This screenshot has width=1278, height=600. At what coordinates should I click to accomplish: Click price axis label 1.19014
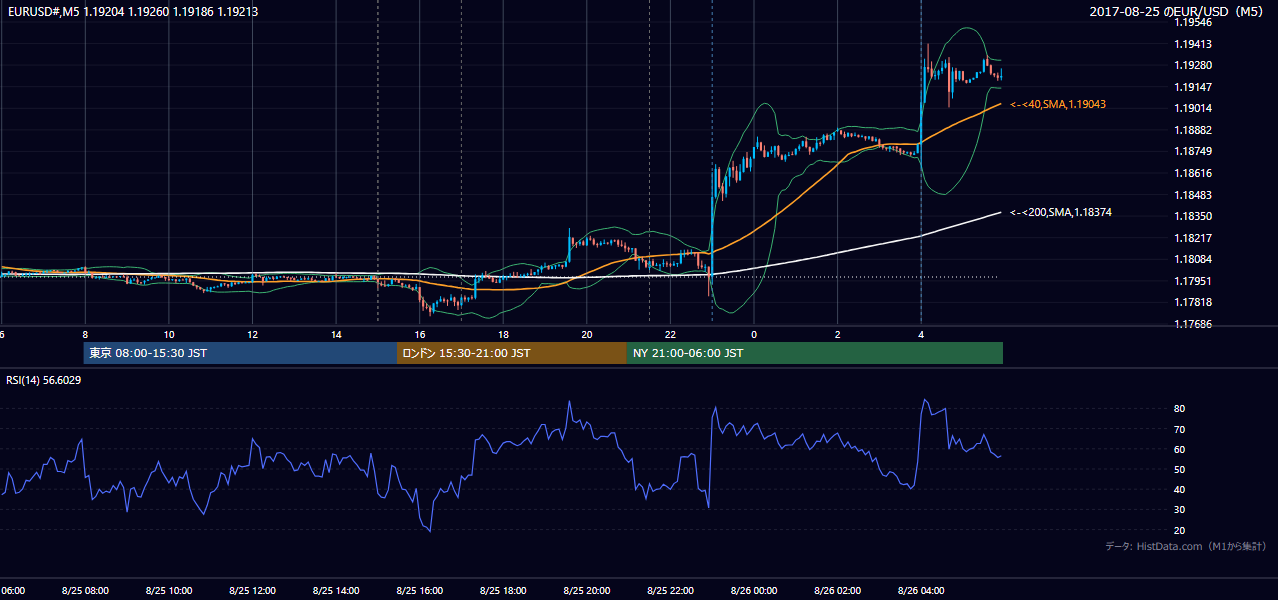pos(1192,108)
